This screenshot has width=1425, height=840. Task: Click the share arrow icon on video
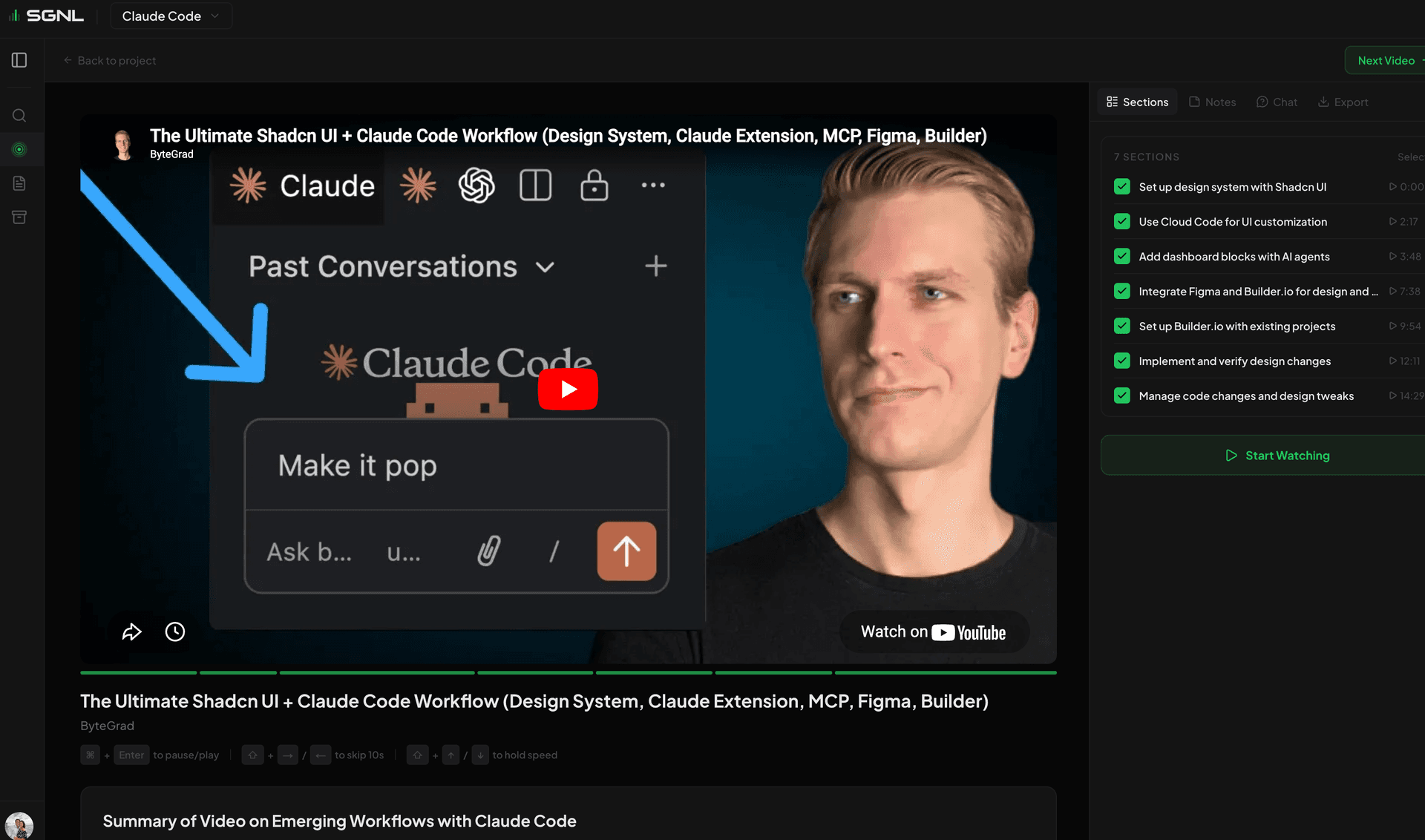click(x=131, y=631)
